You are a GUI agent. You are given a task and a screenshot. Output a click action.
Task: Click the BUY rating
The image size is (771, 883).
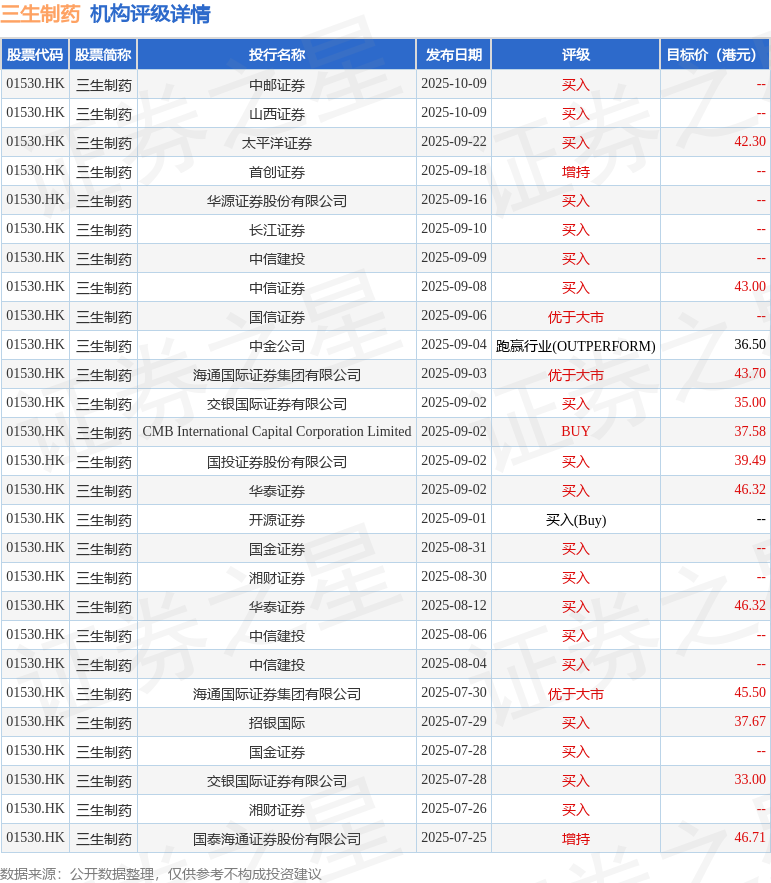coord(576,431)
